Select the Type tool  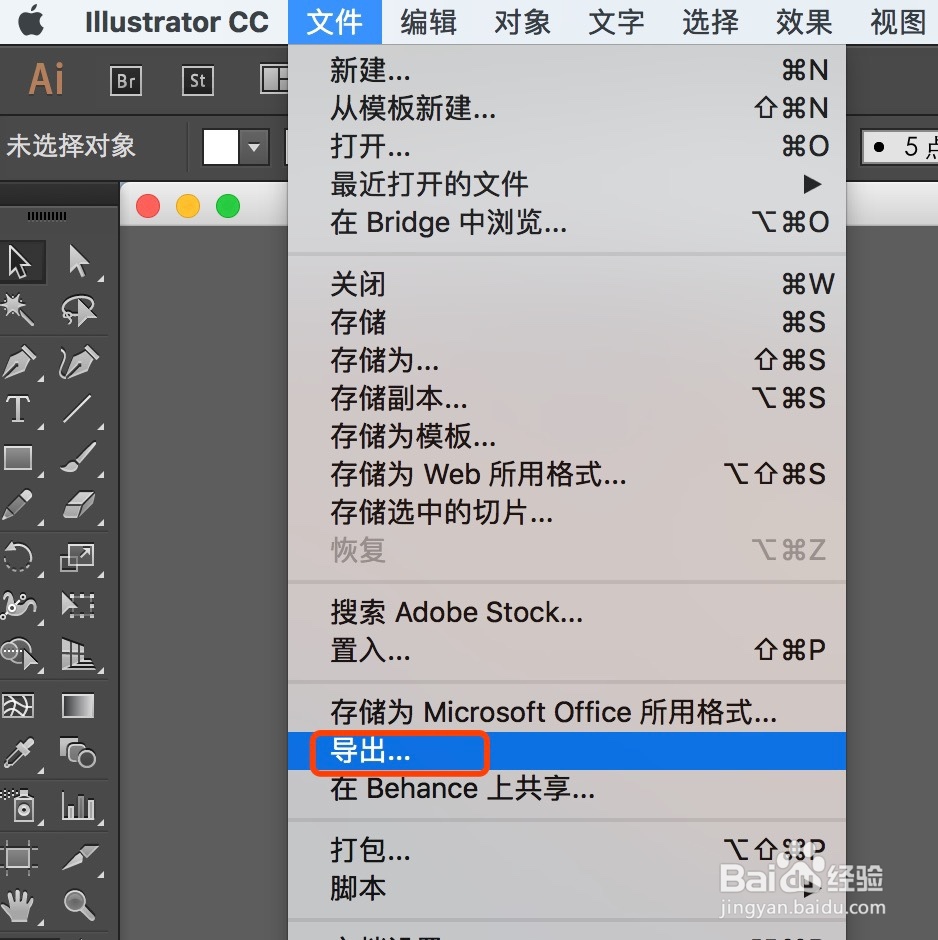(18, 410)
